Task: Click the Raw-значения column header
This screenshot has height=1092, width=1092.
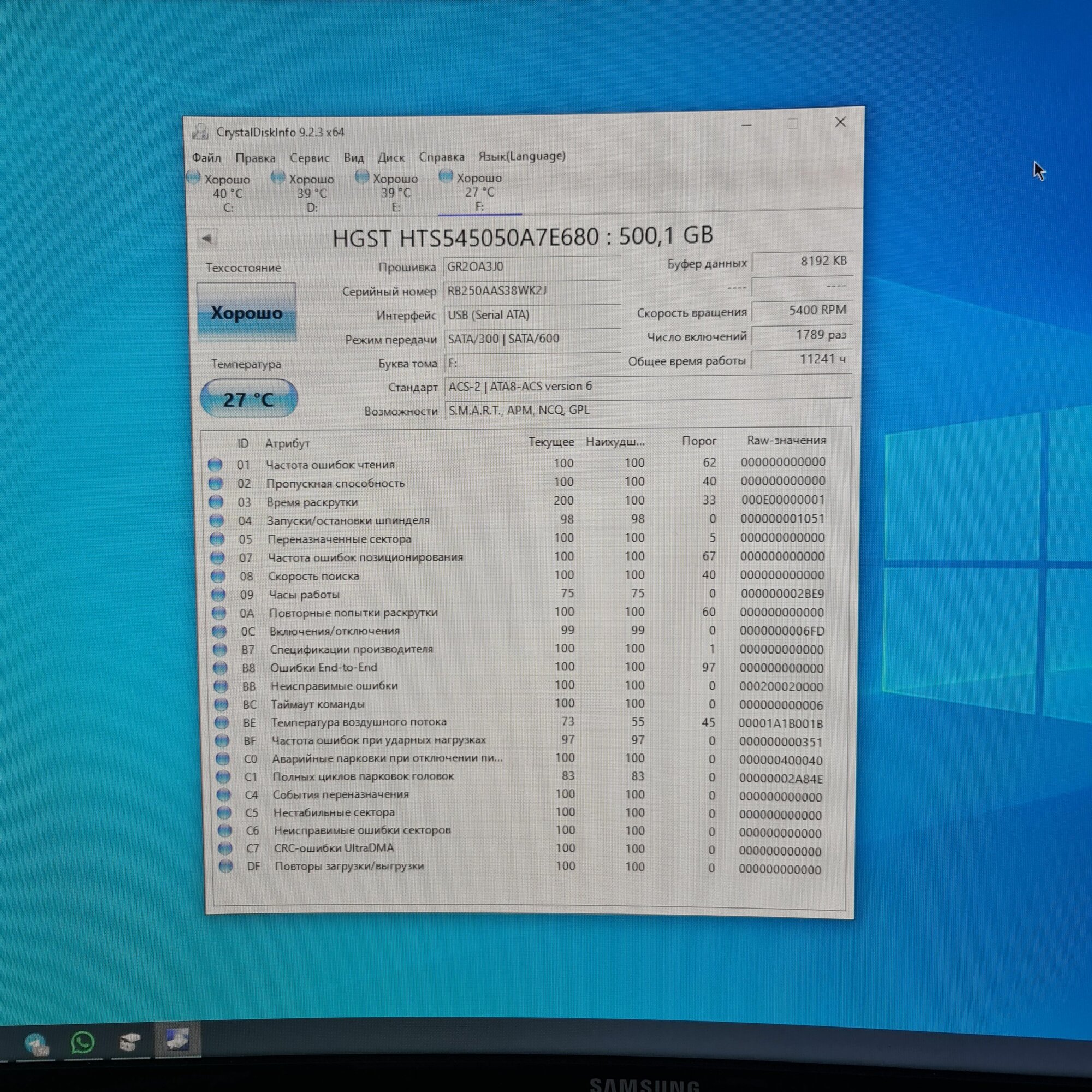Action: (x=786, y=440)
